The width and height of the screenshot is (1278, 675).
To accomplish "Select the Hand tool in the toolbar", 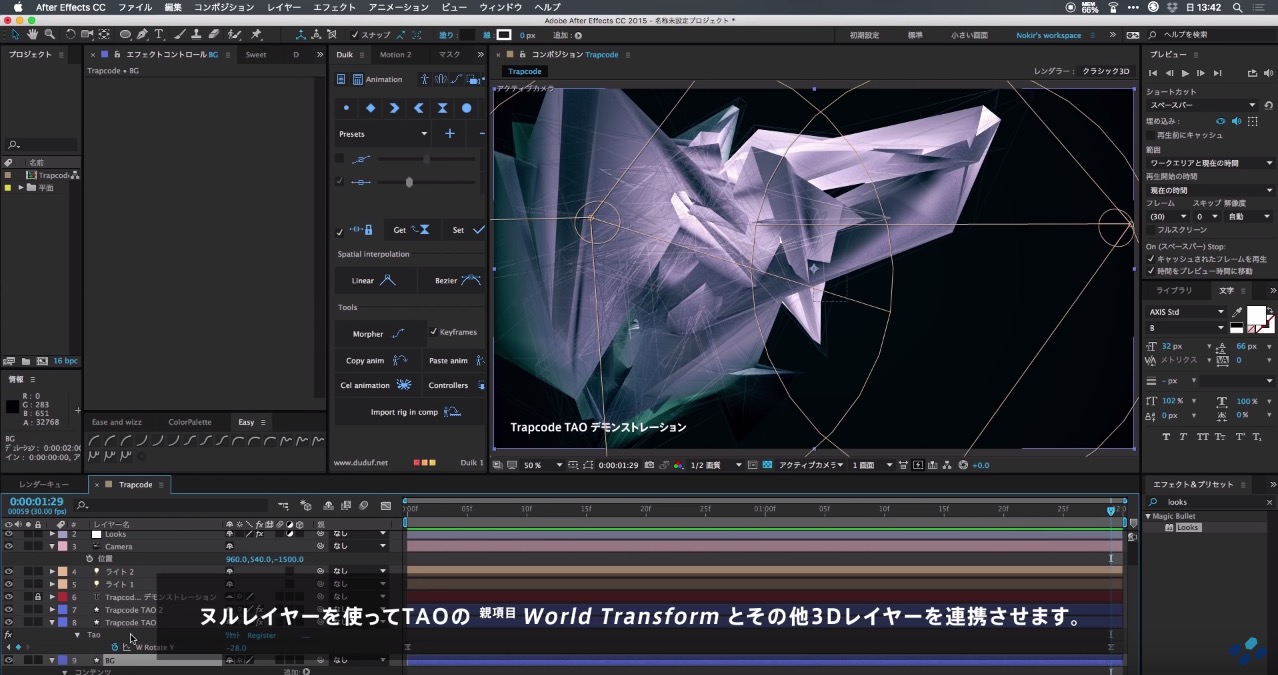I will tap(33, 33).
